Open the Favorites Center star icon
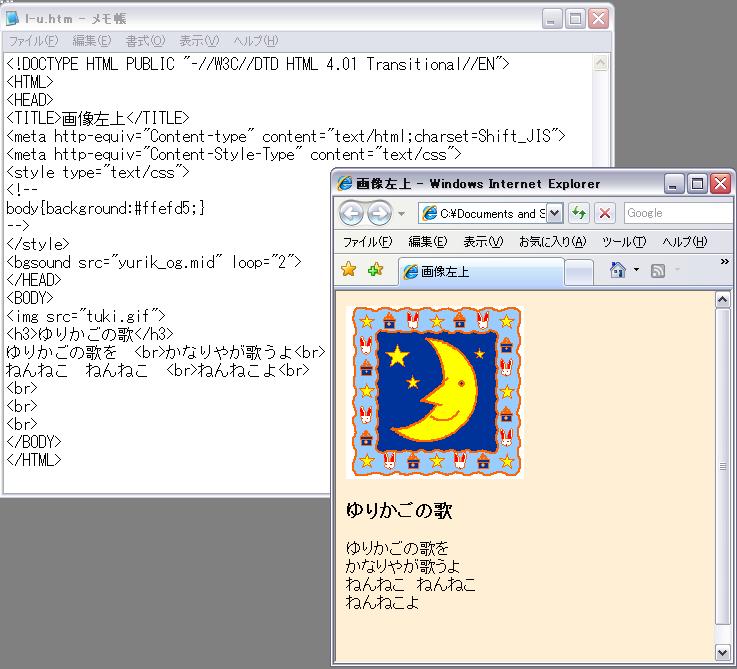This screenshot has height=669, width=737. pos(349,269)
